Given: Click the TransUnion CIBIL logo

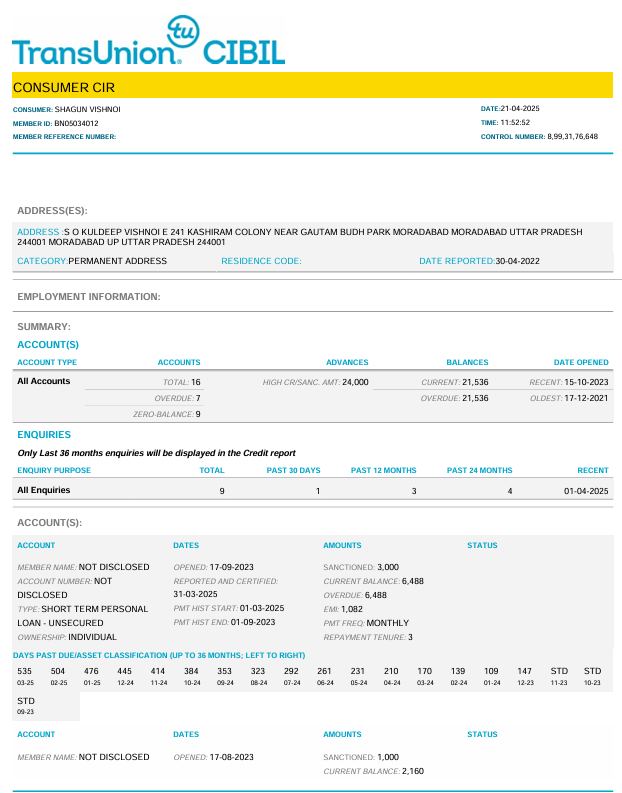Looking at the screenshot, I should point(149,40).
